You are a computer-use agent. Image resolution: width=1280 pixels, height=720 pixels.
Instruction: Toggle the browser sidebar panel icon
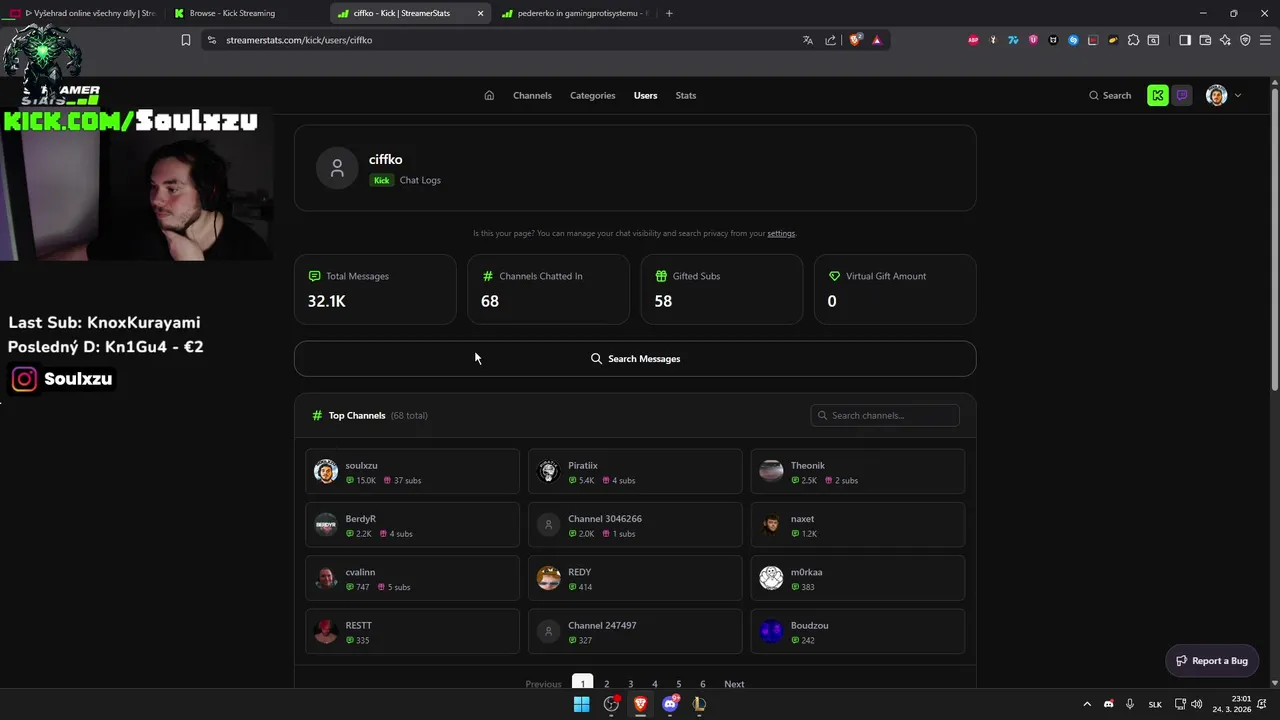coord(1185,40)
